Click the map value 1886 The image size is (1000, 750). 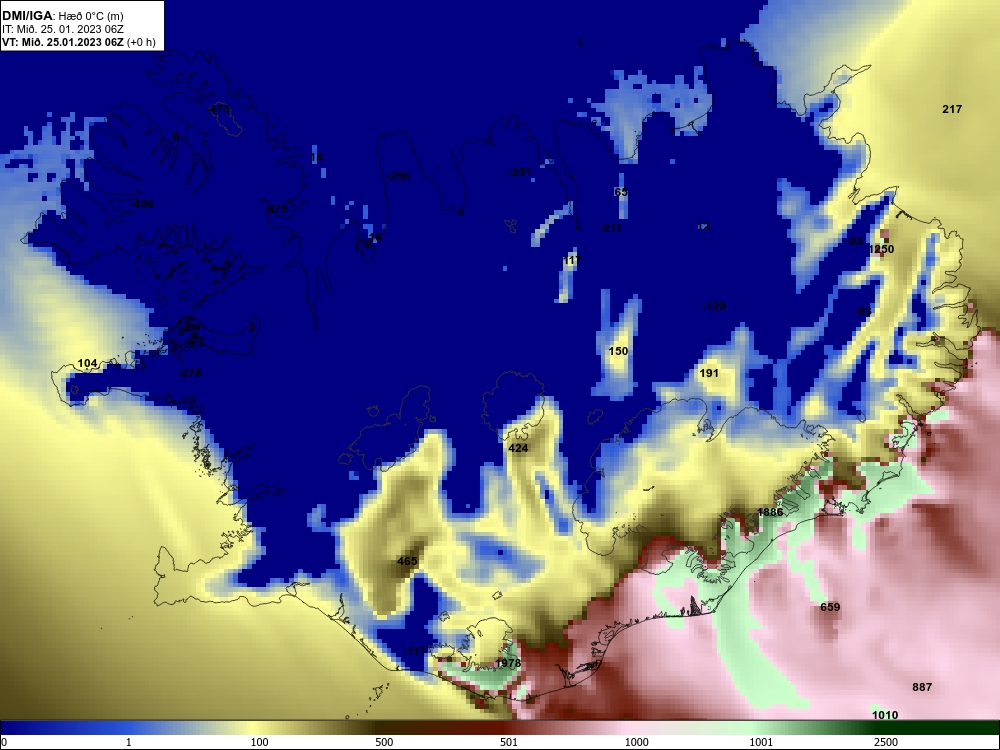point(770,512)
